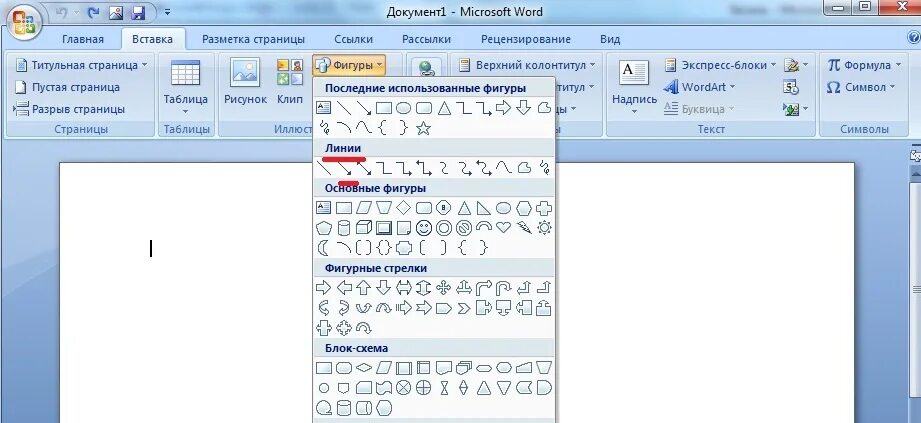Select the flowchart Display shape in the last row

pos(384,408)
